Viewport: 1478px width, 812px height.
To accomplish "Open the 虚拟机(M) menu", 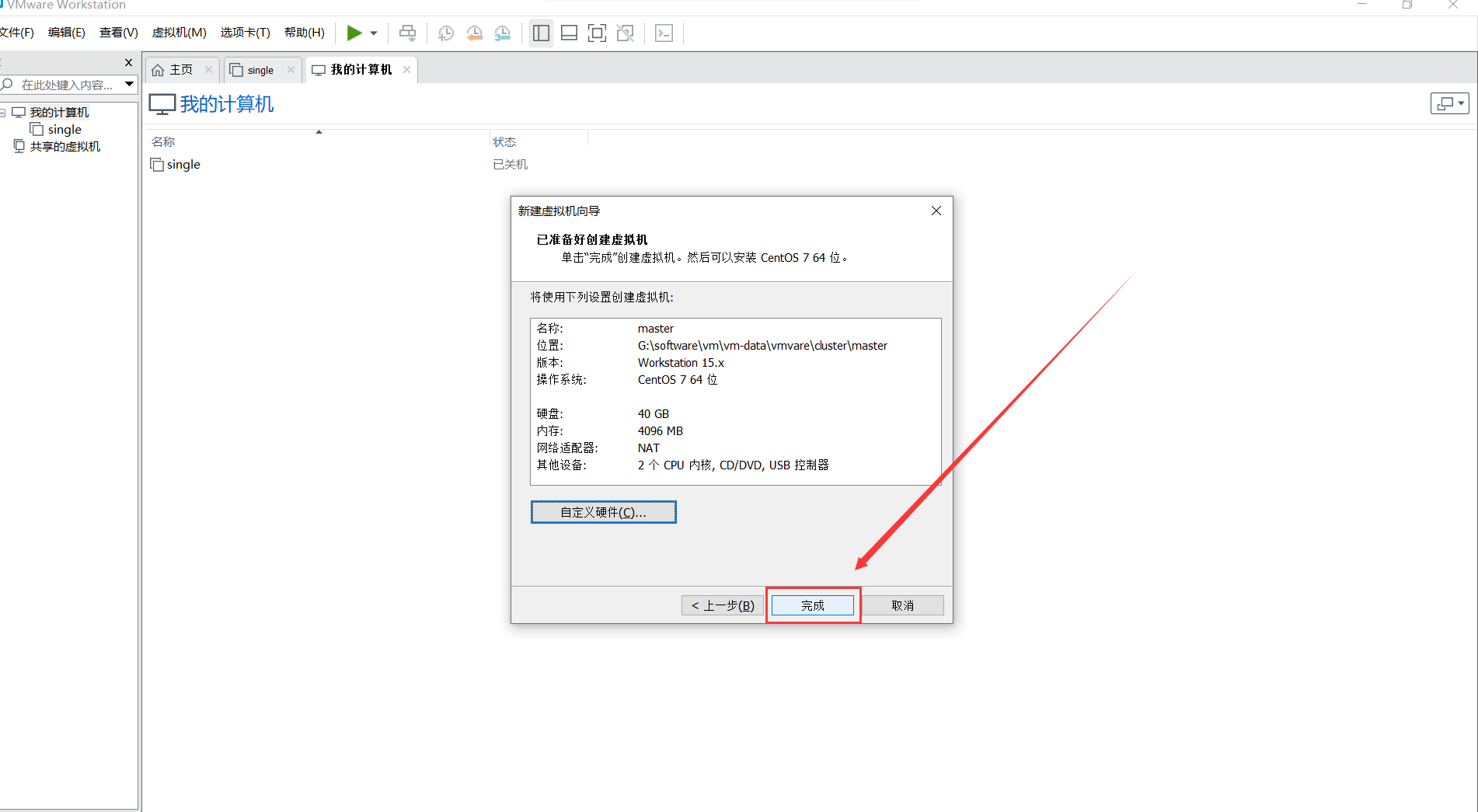I will point(179,32).
